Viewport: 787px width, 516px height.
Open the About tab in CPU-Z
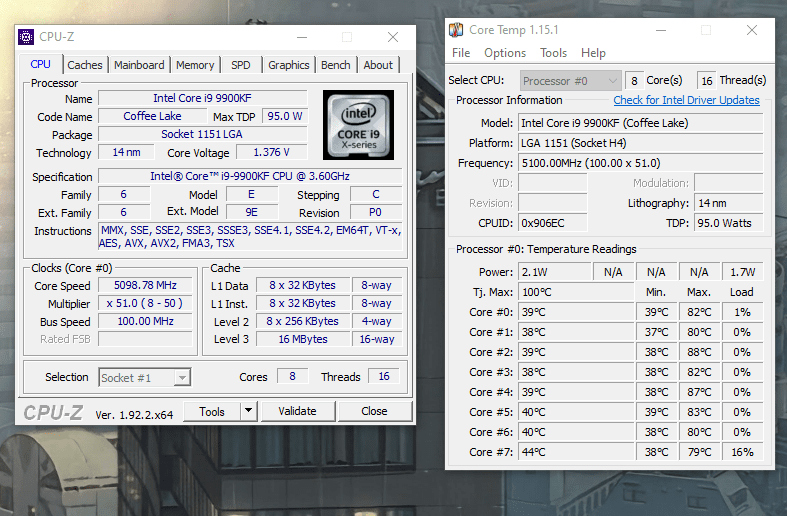tap(378, 65)
